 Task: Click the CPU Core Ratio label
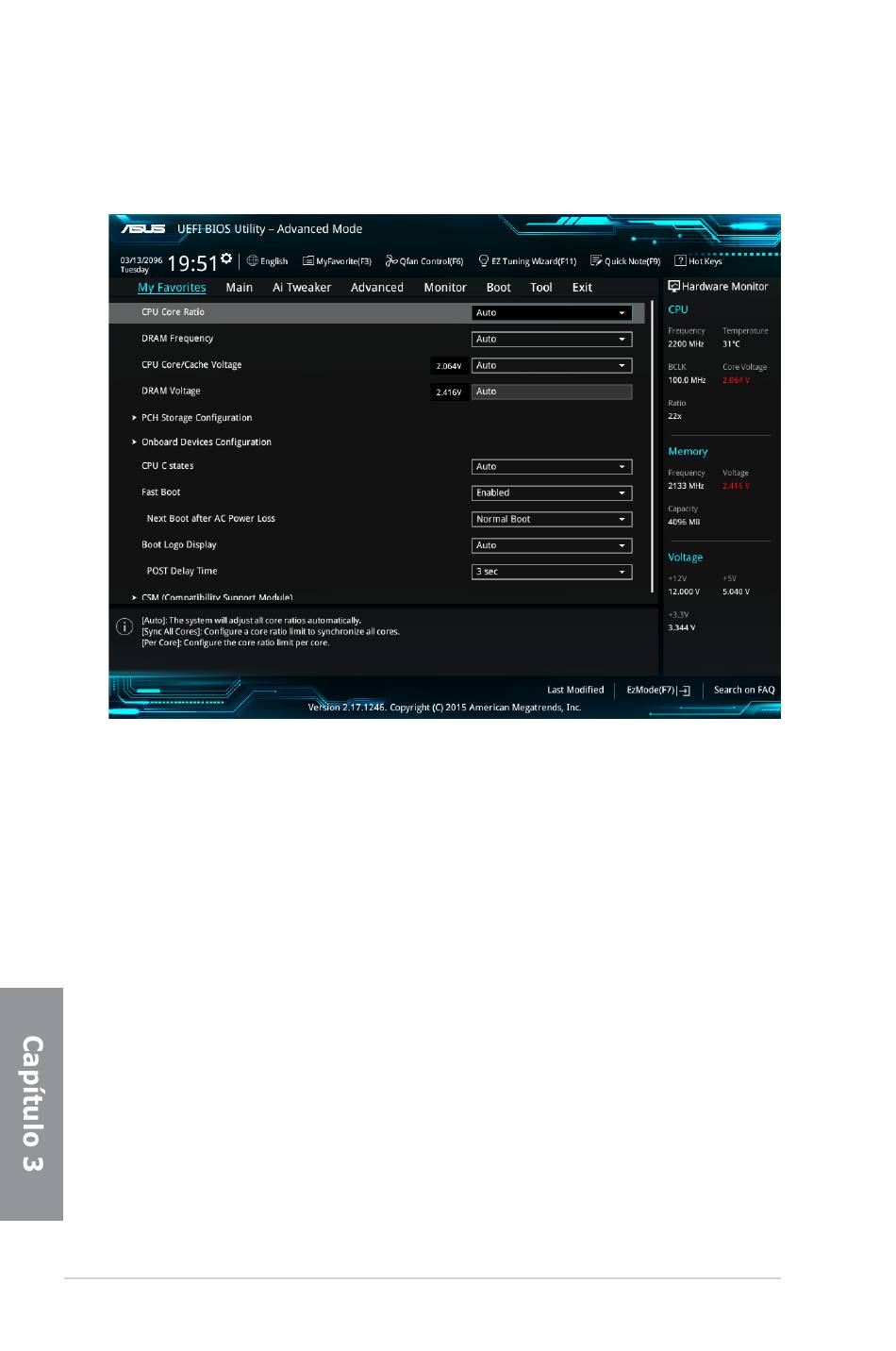[x=173, y=312]
